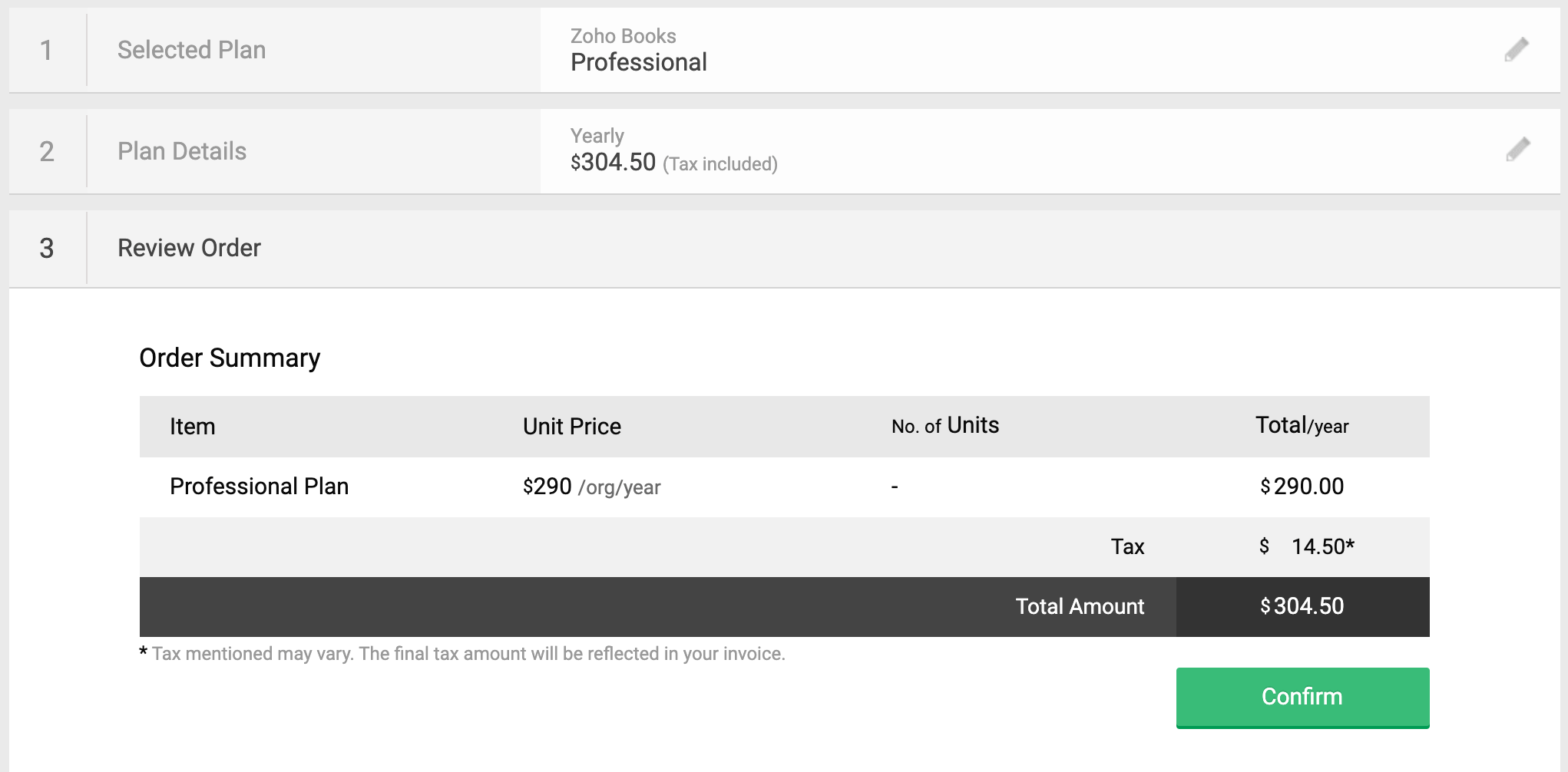Click the edit pencil for Plan Details
This screenshot has height=772, width=1568.
click(1517, 150)
